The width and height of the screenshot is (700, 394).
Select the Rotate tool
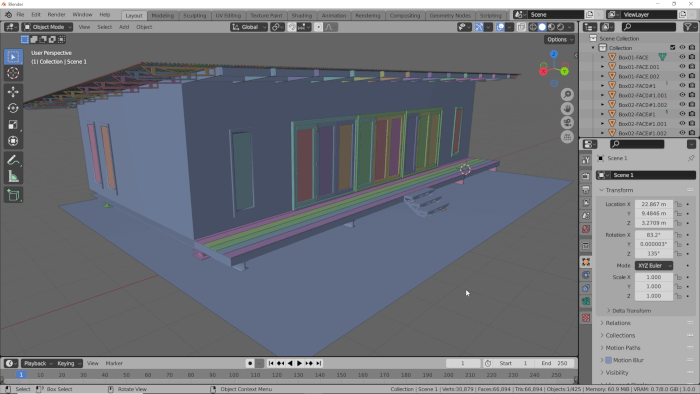pos(13,108)
